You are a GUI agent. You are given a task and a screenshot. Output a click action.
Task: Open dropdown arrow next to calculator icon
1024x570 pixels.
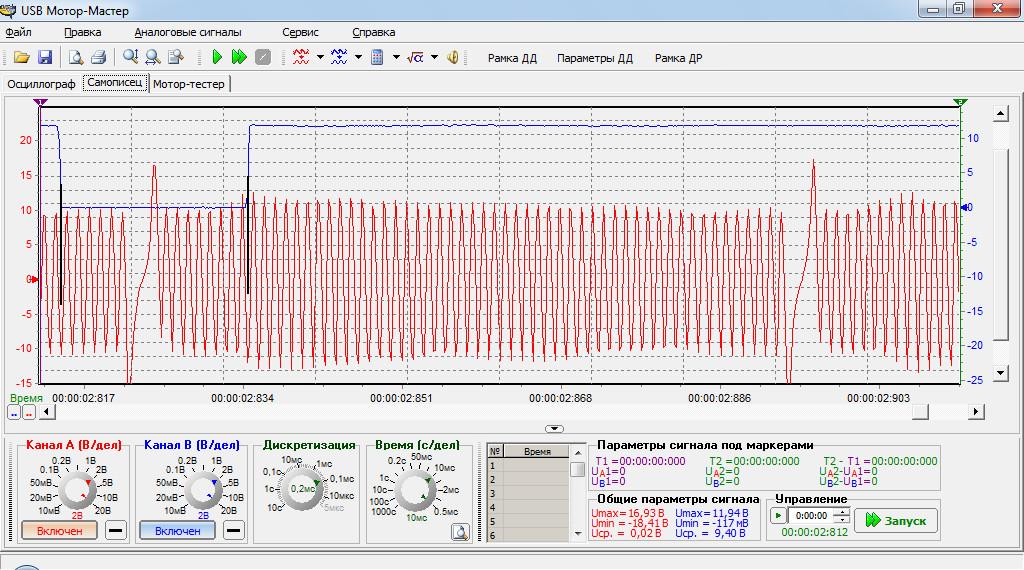pos(396,58)
